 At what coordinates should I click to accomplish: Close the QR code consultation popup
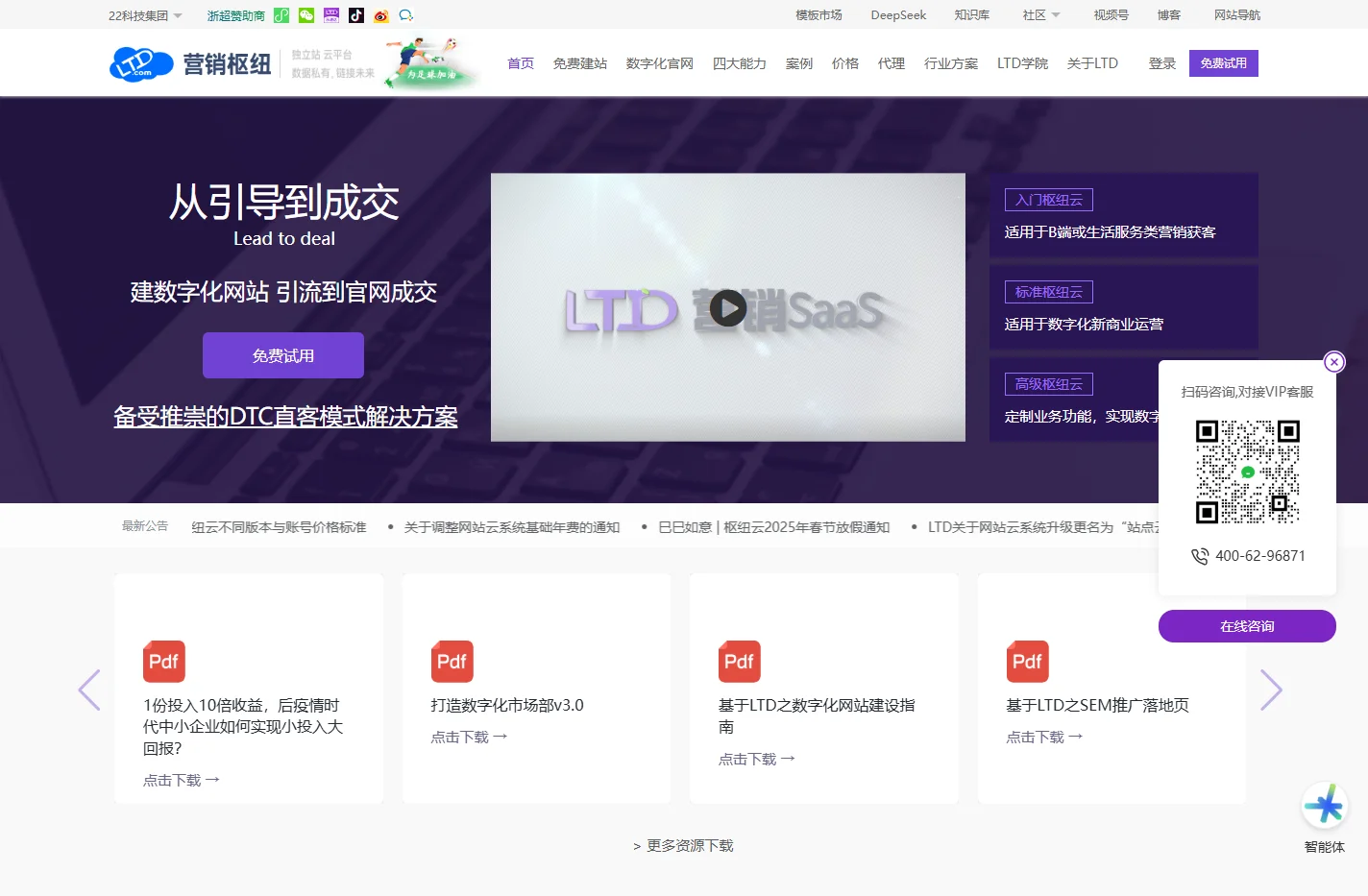(1334, 362)
